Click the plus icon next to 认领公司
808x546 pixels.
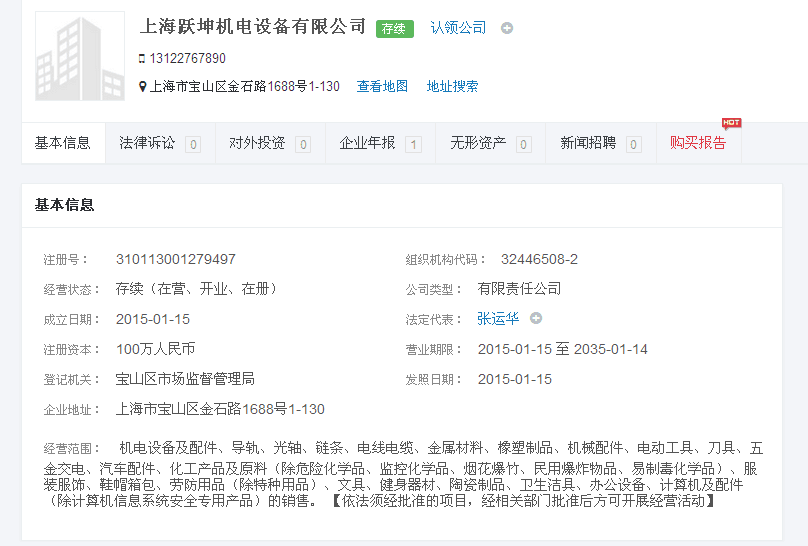click(x=507, y=28)
